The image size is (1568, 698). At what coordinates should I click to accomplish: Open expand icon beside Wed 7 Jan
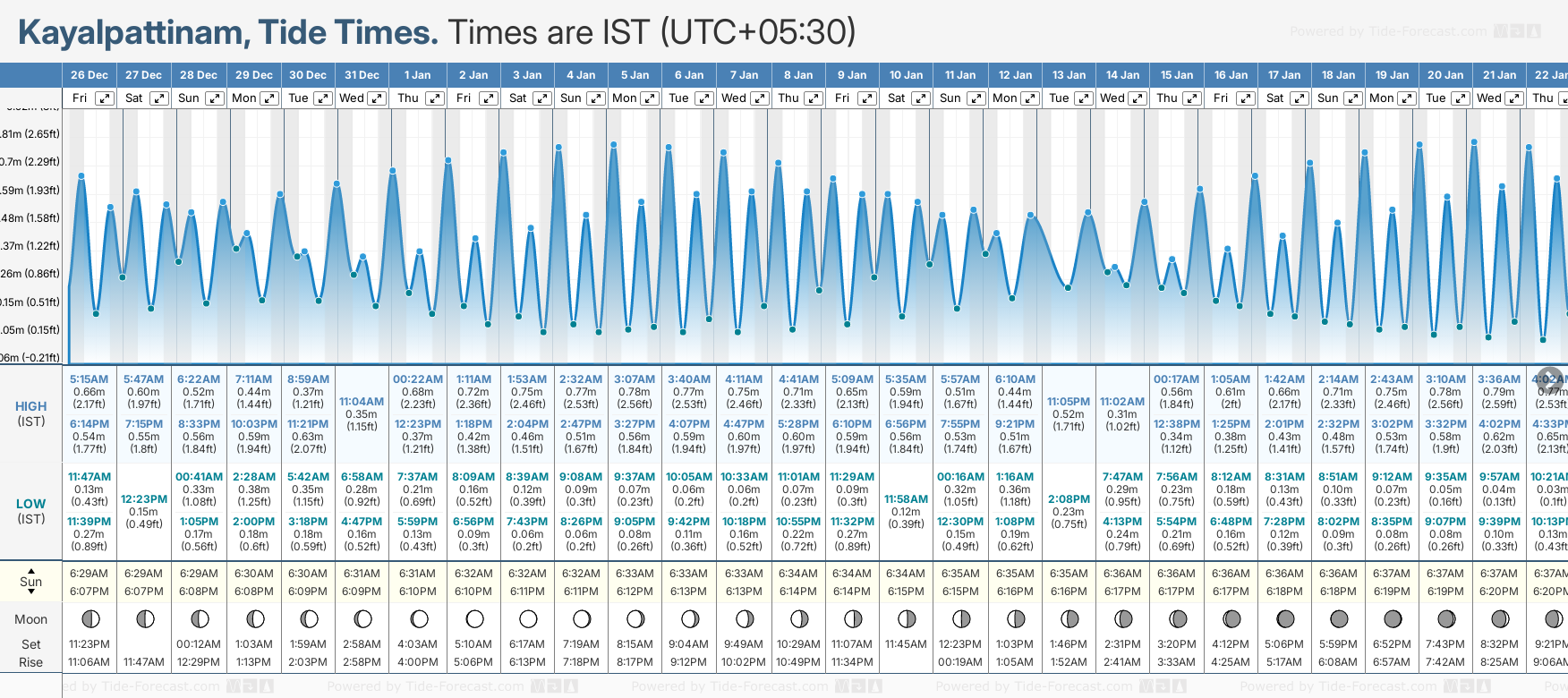click(759, 98)
